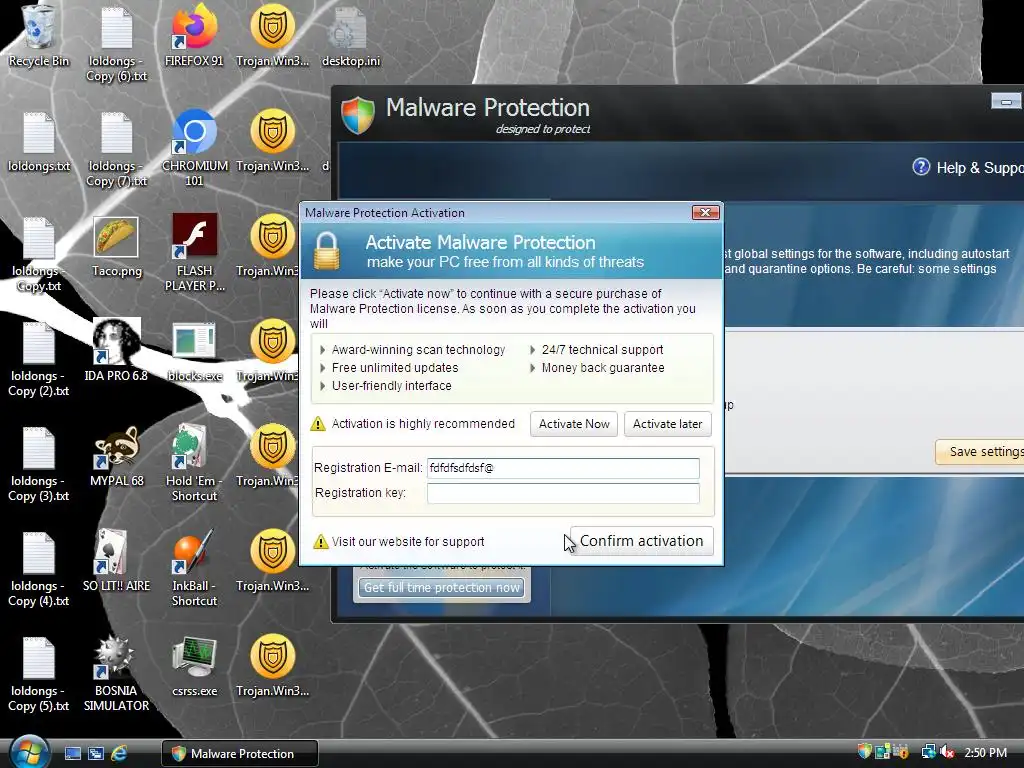The image size is (1024, 768).
Task: Click the Activate Now button
Action: (573, 424)
